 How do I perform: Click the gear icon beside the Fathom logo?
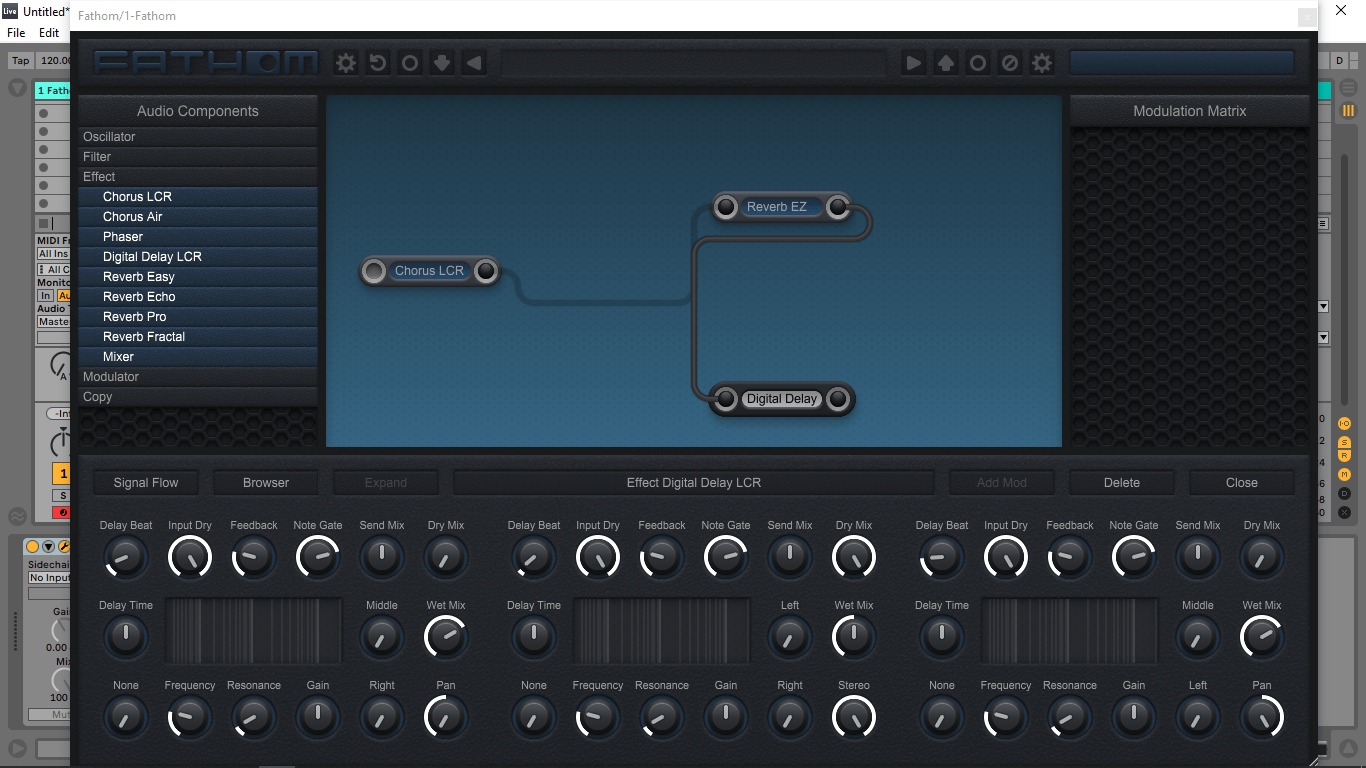[x=346, y=63]
